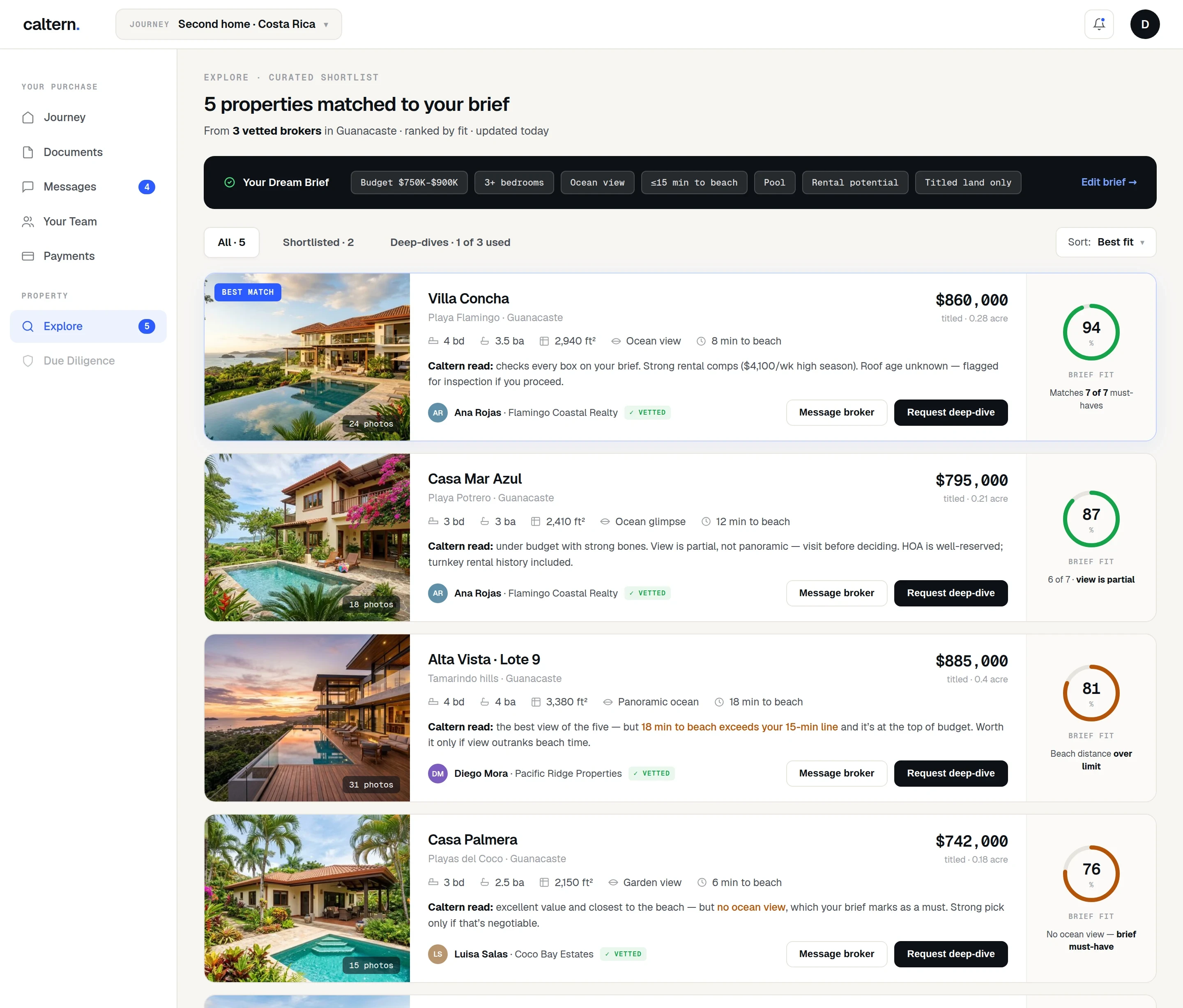The width and height of the screenshot is (1183, 1008).
Task: Click the Messages chat icon in sidebar
Action: [28, 187]
